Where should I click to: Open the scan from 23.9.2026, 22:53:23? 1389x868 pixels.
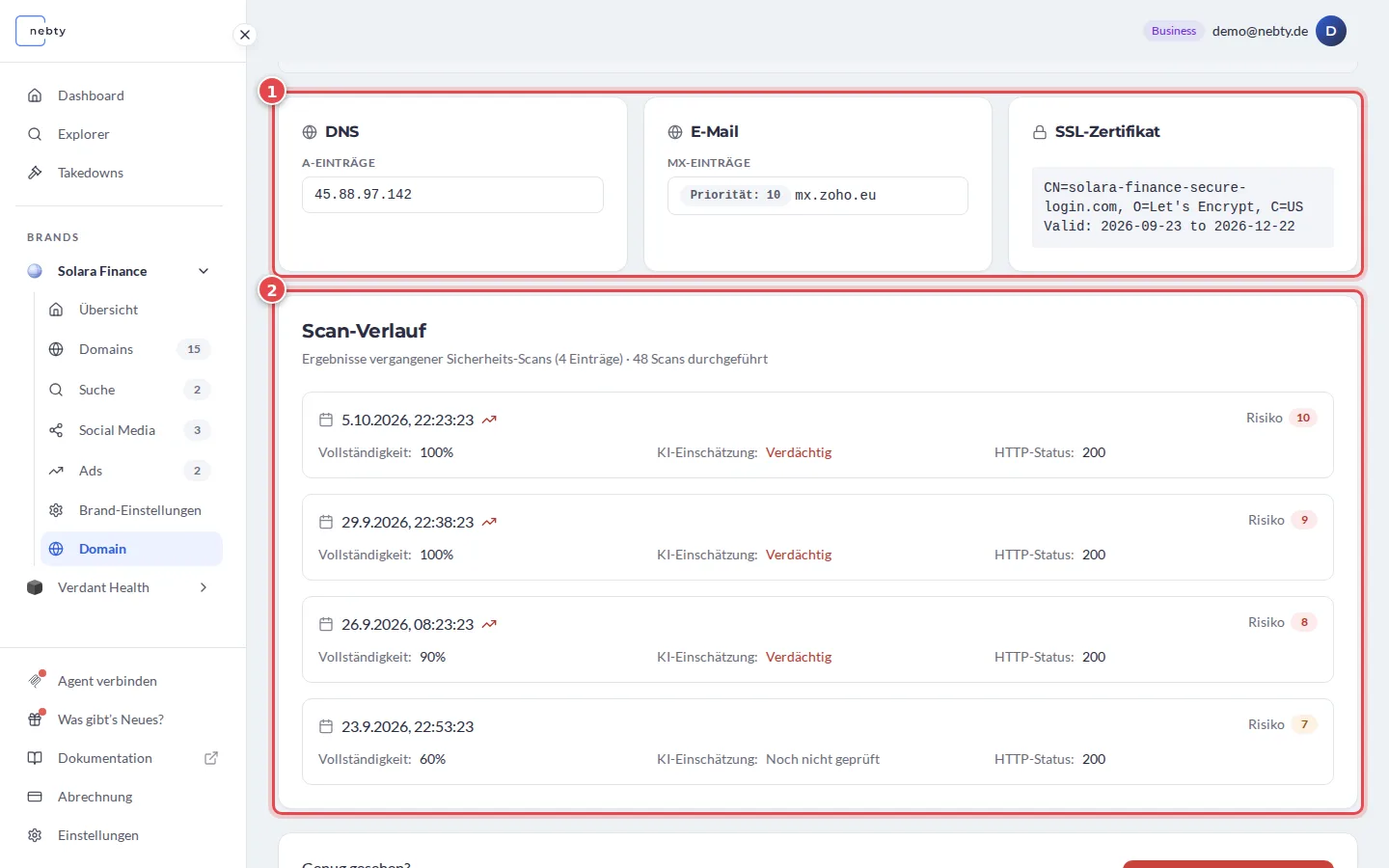coord(818,742)
